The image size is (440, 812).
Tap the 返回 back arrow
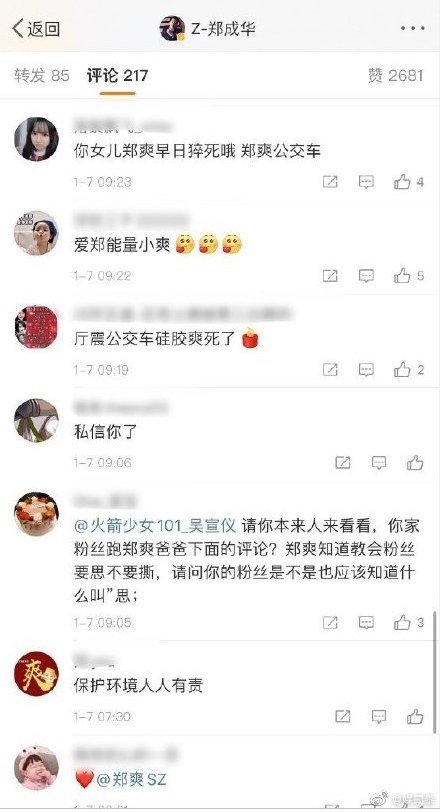click(x=35, y=28)
